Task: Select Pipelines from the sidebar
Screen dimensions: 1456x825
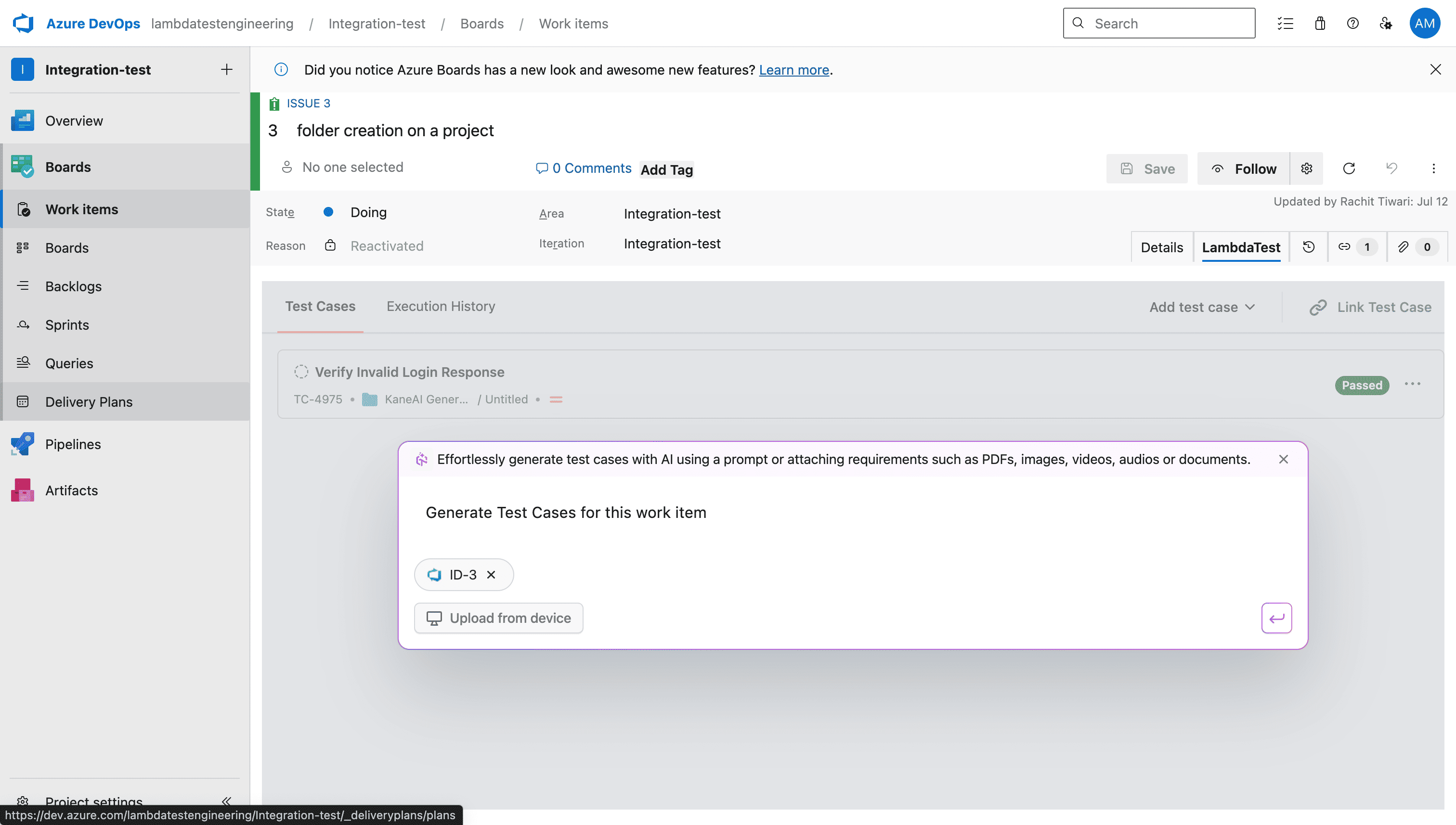Action: point(73,444)
